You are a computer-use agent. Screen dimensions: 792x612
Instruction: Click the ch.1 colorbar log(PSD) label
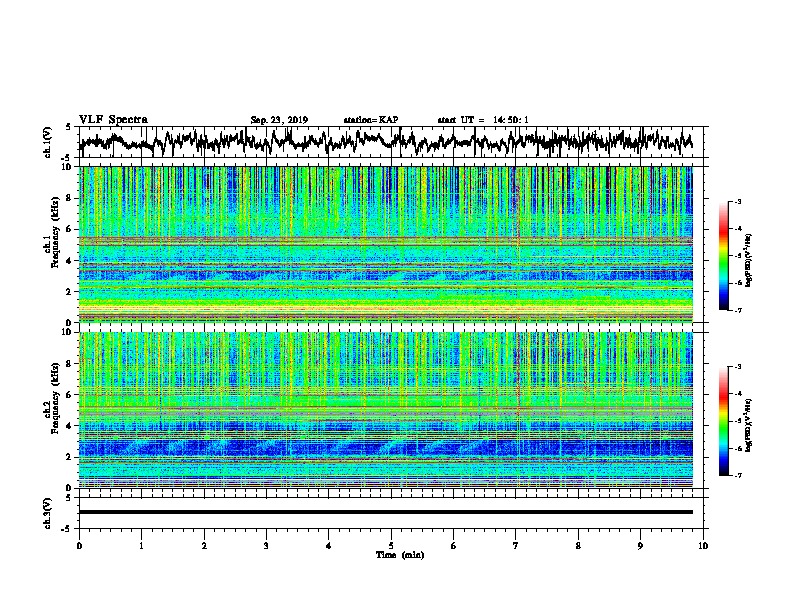click(x=749, y=260)
